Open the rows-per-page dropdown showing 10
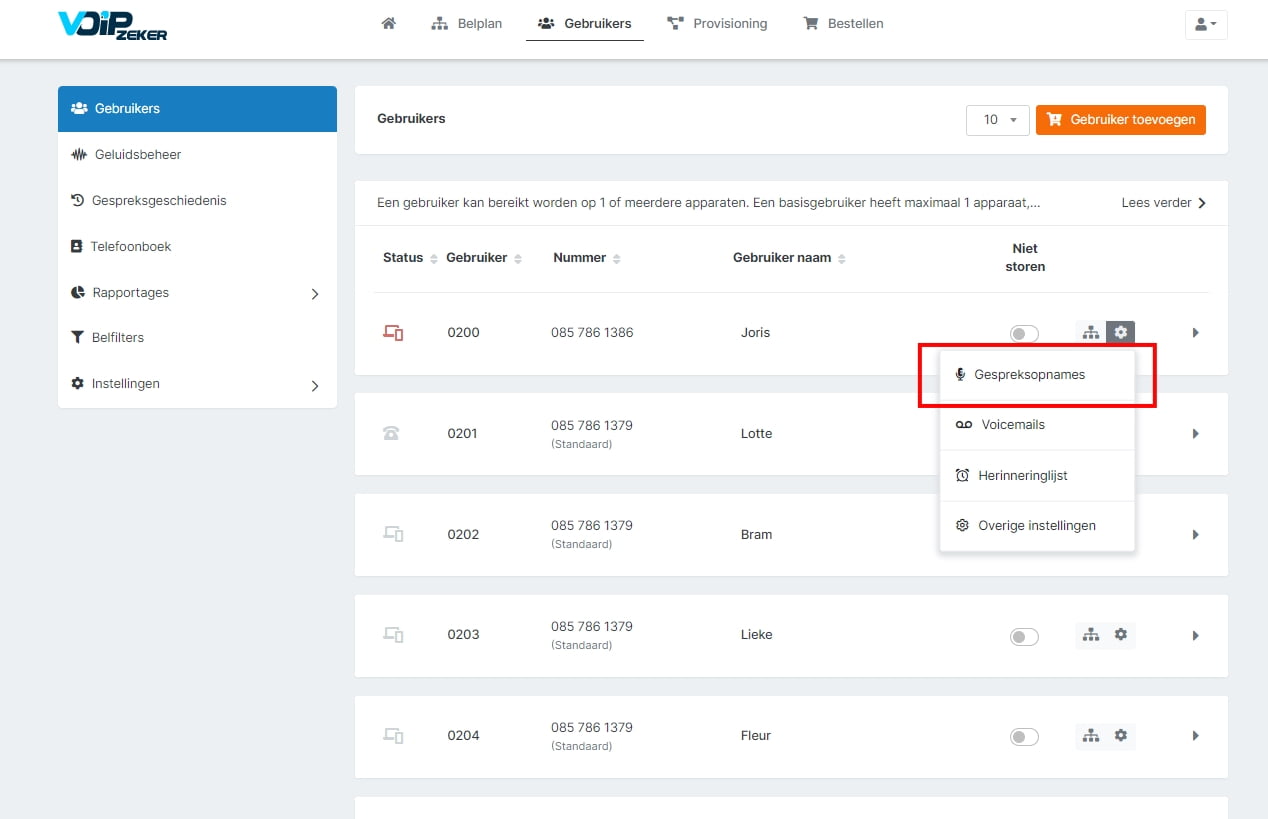 997,120
